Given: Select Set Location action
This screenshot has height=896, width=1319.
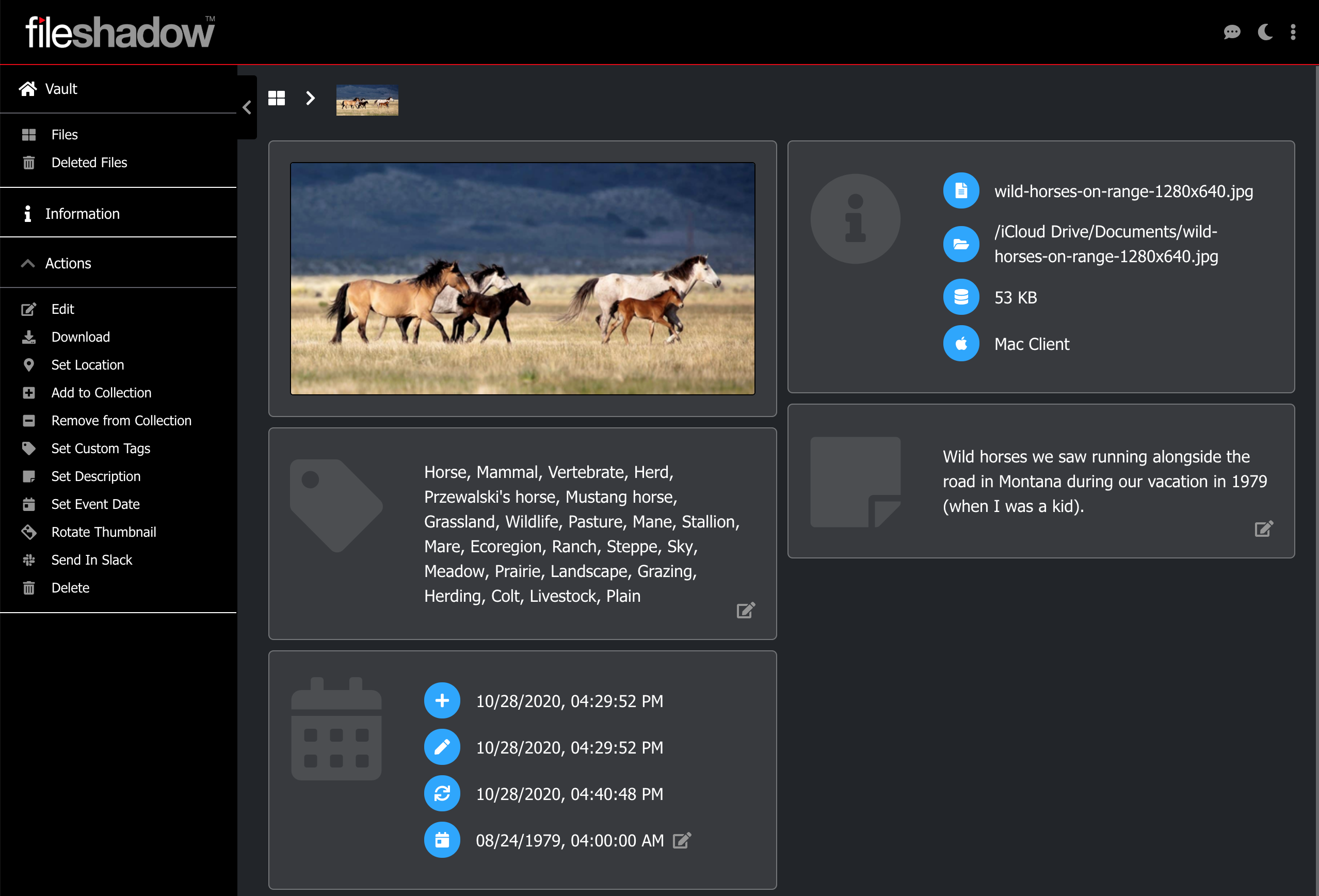Looking at the screenshot, I should pos(87,364).
